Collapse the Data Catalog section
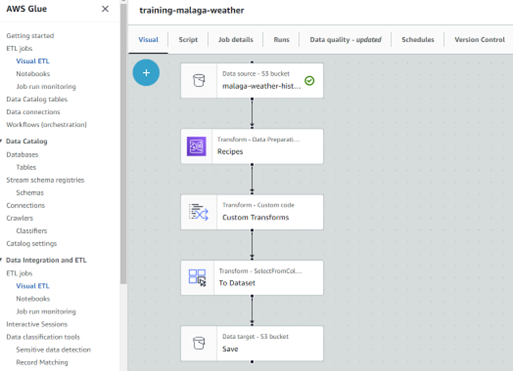The image size is (513, 371). pos(1,141)
